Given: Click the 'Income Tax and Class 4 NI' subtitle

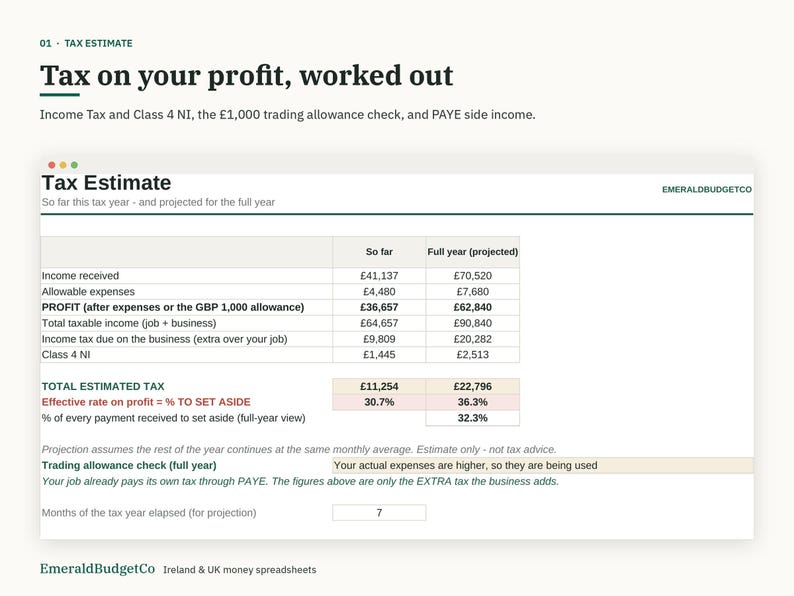Looking at the screenshot, I should (287, 114).
